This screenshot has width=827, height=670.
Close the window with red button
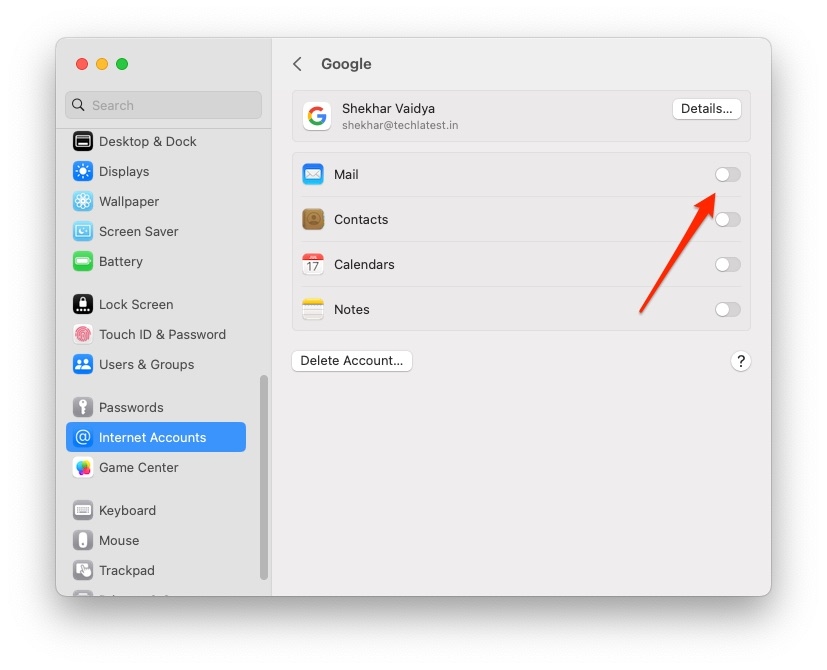click(82, 64)
